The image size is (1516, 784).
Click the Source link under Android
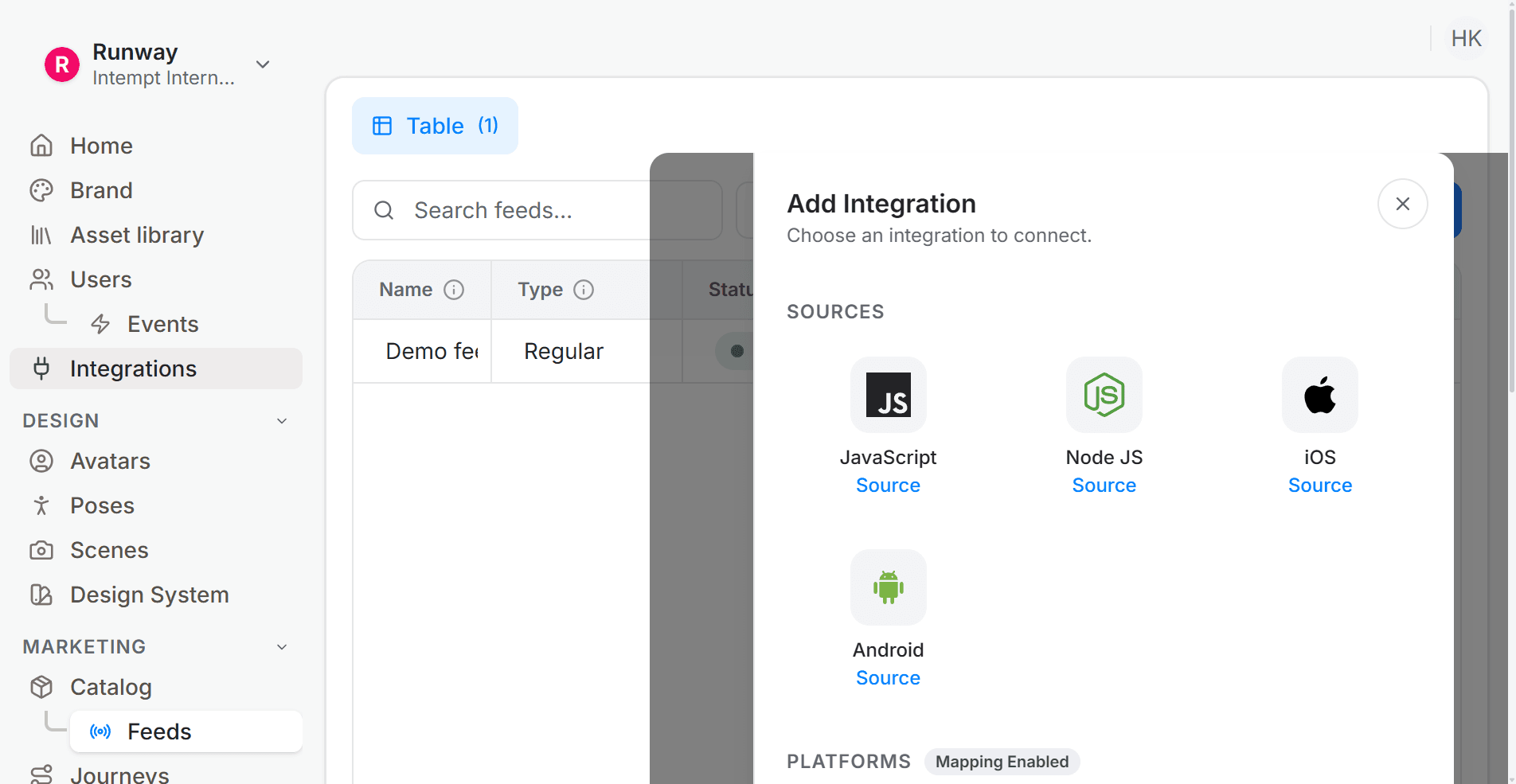(x=888, y=678)
